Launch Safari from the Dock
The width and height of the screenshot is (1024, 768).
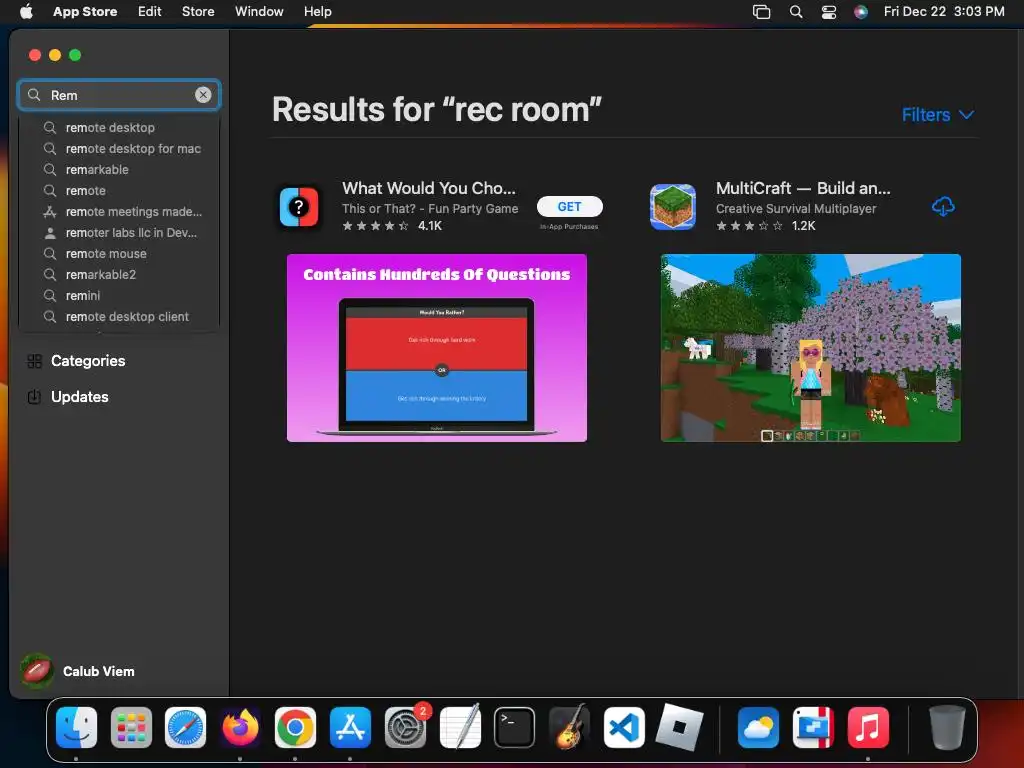185,727
